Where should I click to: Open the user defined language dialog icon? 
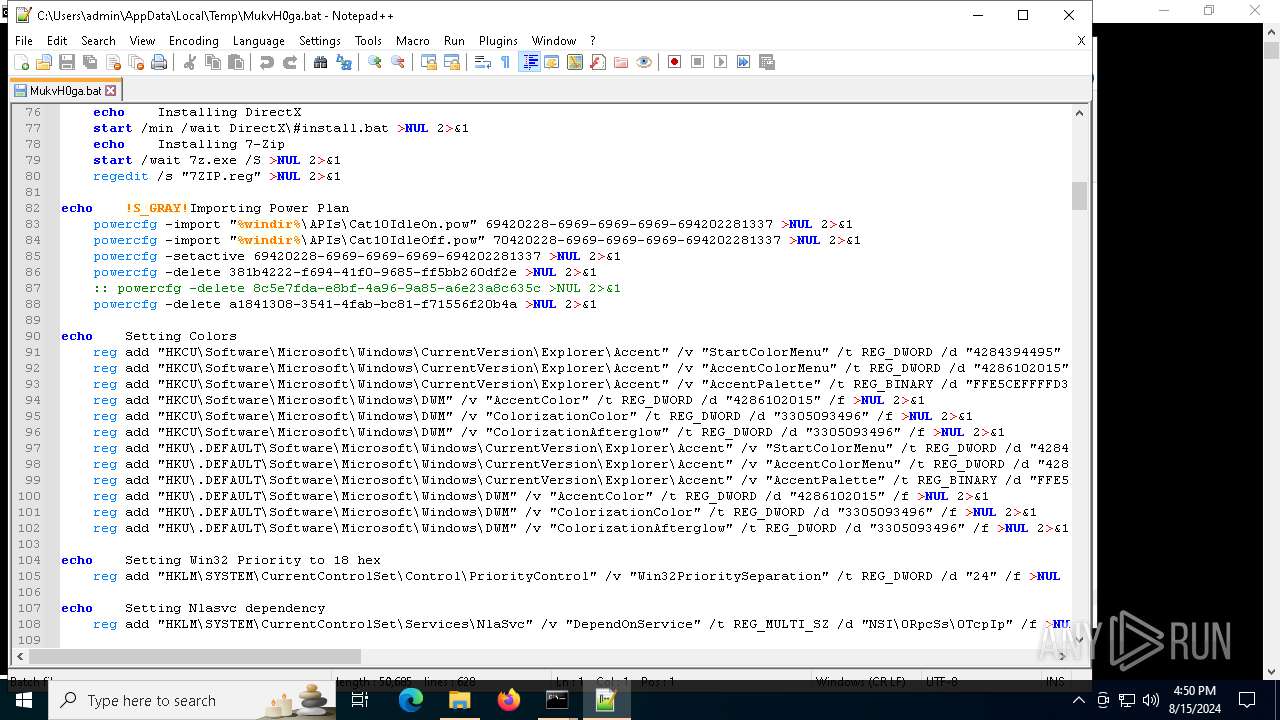click(x=552, y=62)
